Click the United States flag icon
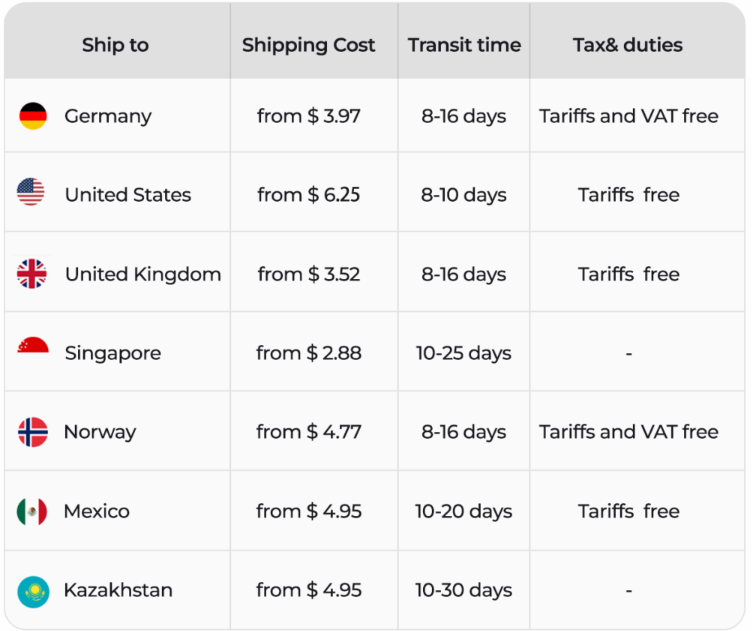752x631 pixels. pos(31,194)
